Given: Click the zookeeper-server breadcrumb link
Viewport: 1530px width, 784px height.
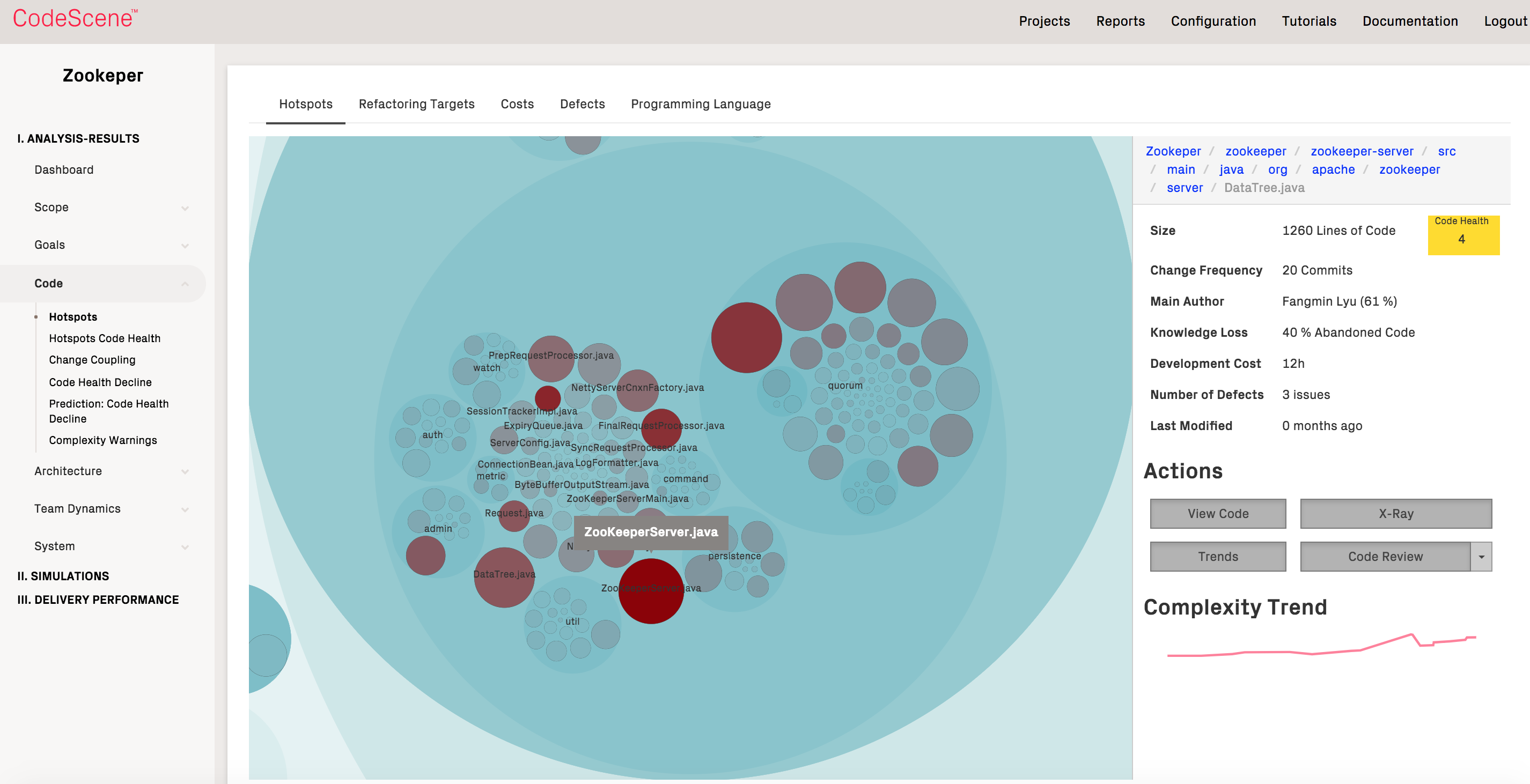Looking at the screenshot, I should 1362,151.
